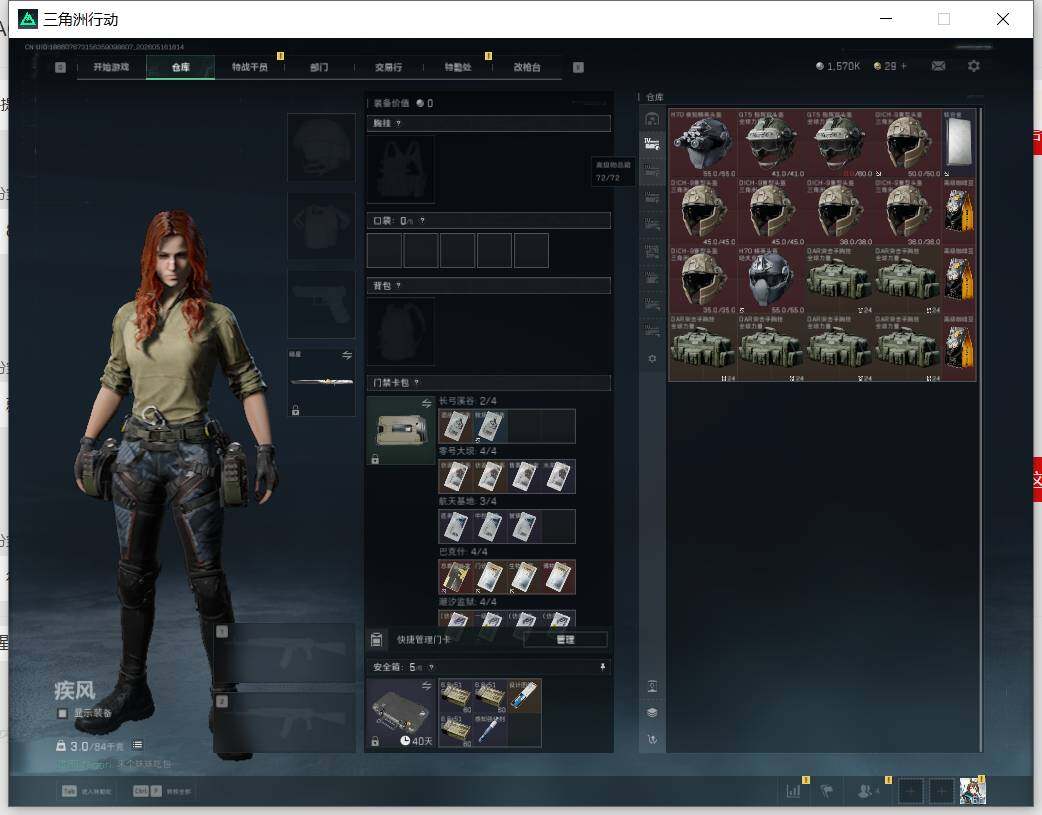Click the 管理 keycard manage button
The height and width of the screenshot is (815, 1042).
pos(566,640)
